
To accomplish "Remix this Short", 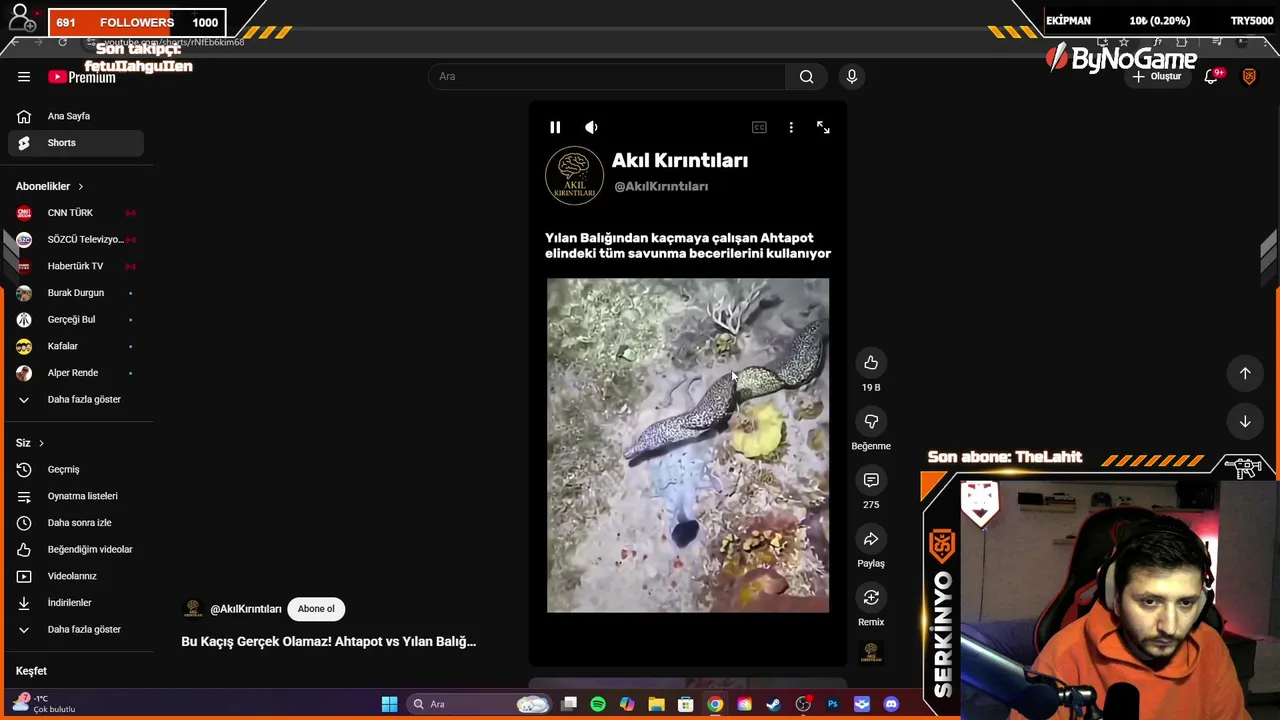I will [871, 597].
